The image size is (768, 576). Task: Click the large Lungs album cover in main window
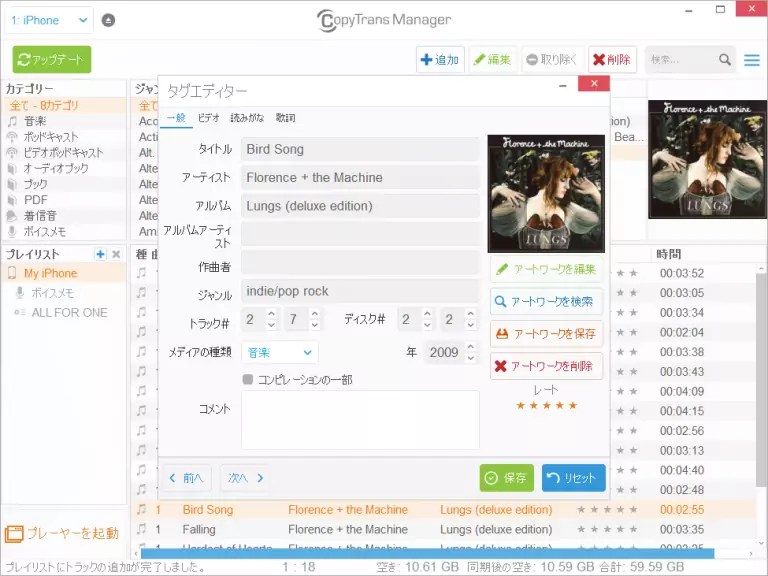click(x=707, y=160)
